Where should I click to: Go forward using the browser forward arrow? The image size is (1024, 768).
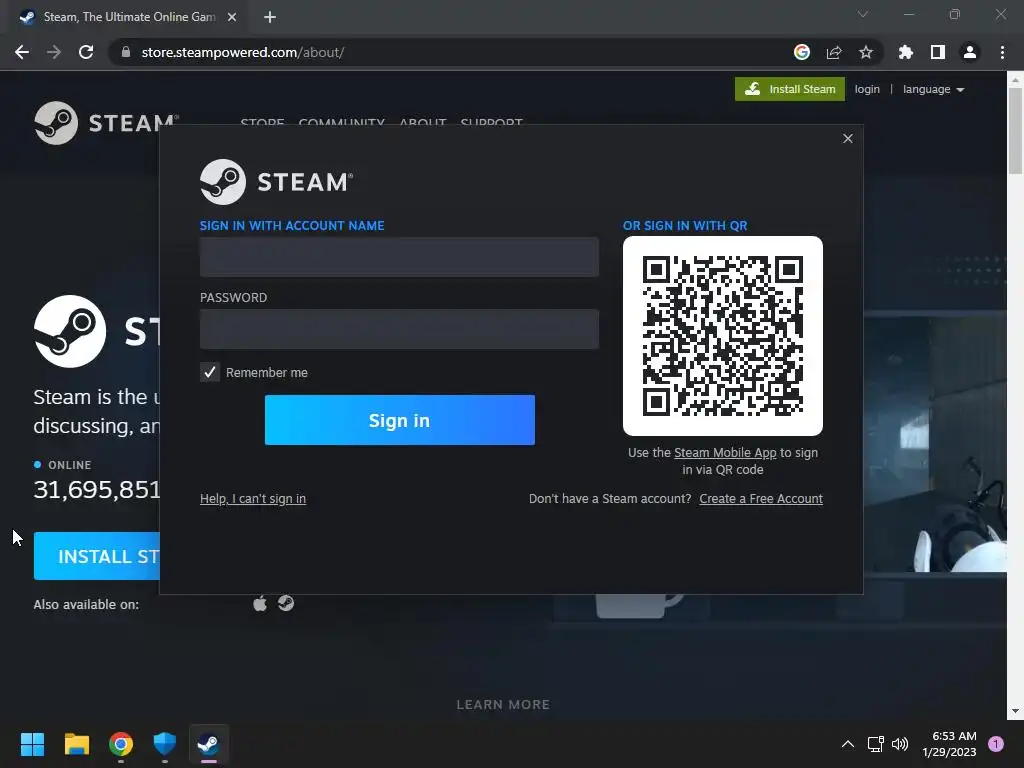(x=54, y=52)
